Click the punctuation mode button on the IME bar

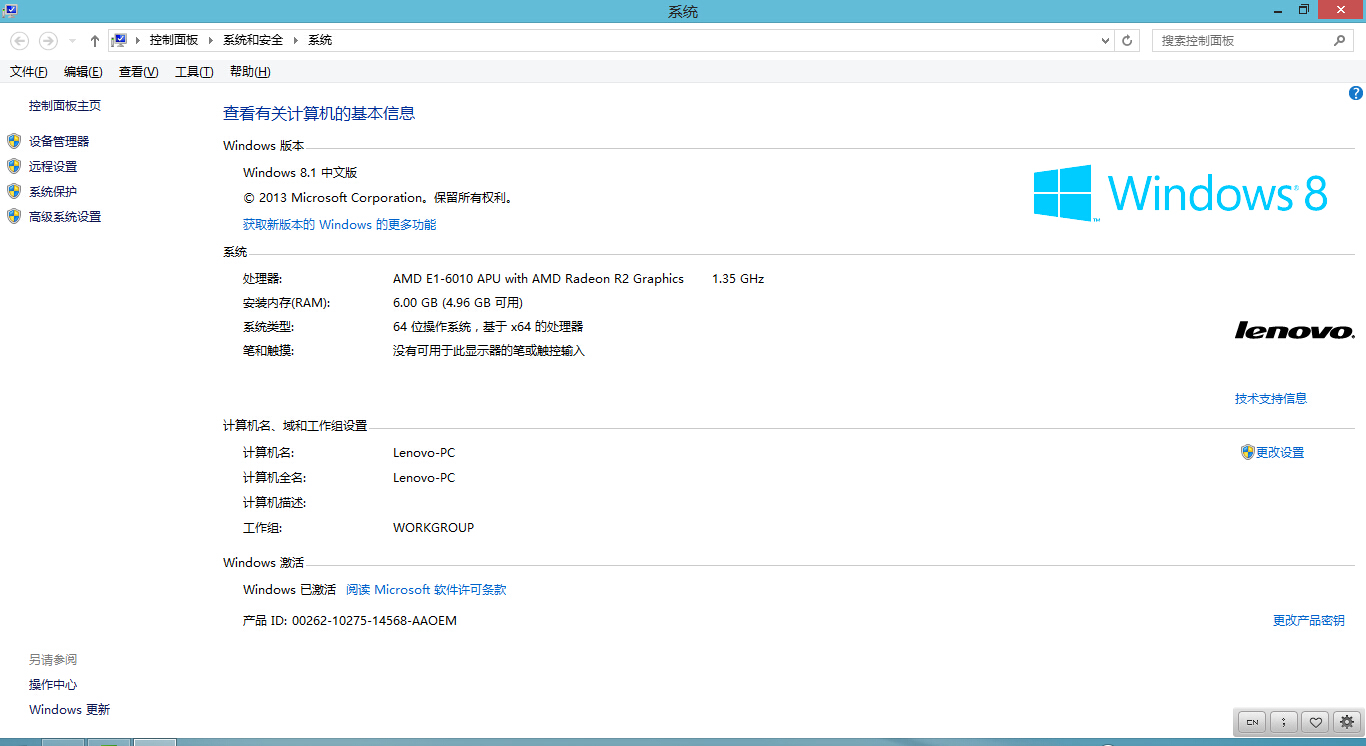point(1284,721)
